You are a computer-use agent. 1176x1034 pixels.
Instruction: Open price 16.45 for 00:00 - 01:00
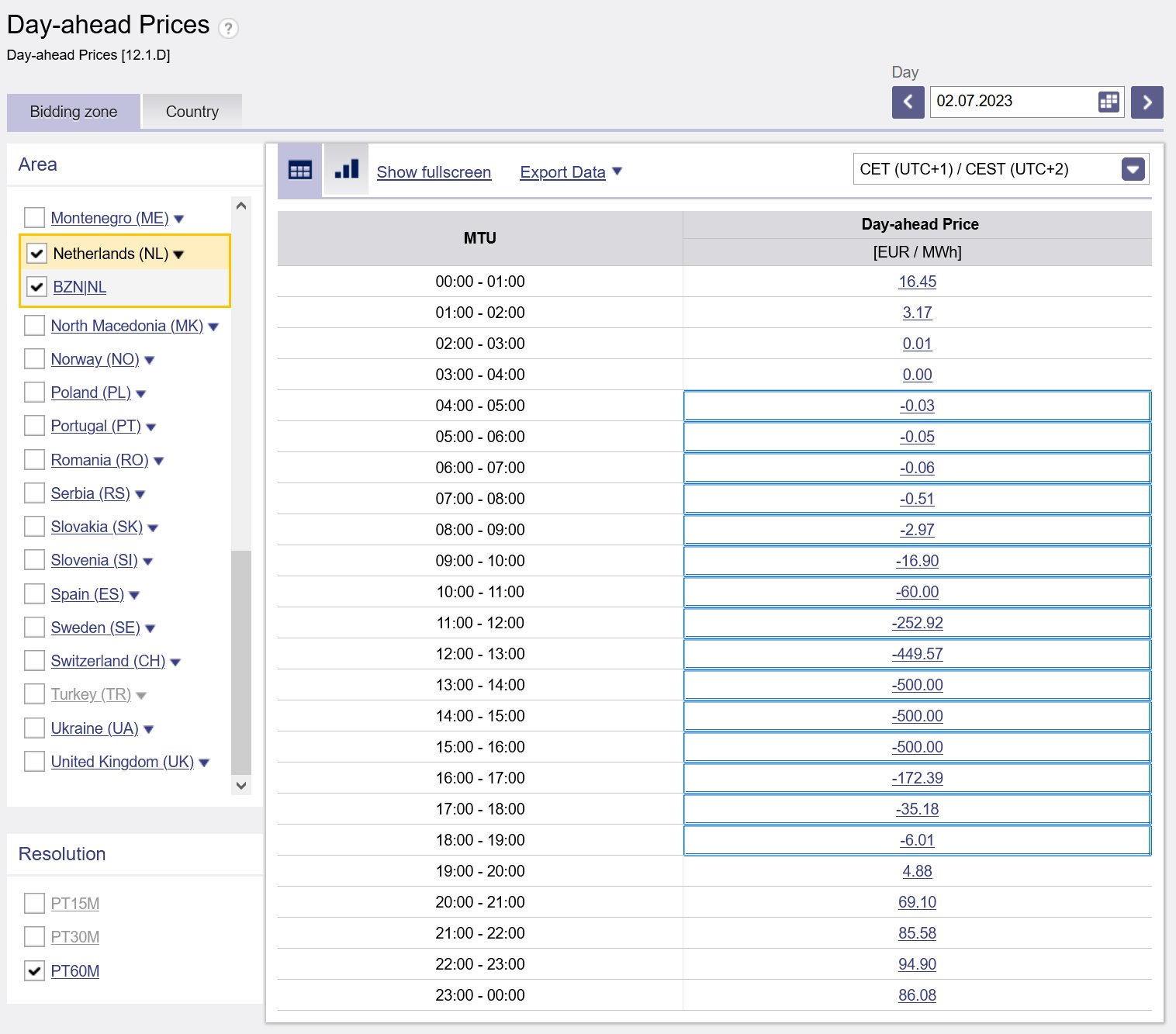pyautogui.click(x=917, y=282)
